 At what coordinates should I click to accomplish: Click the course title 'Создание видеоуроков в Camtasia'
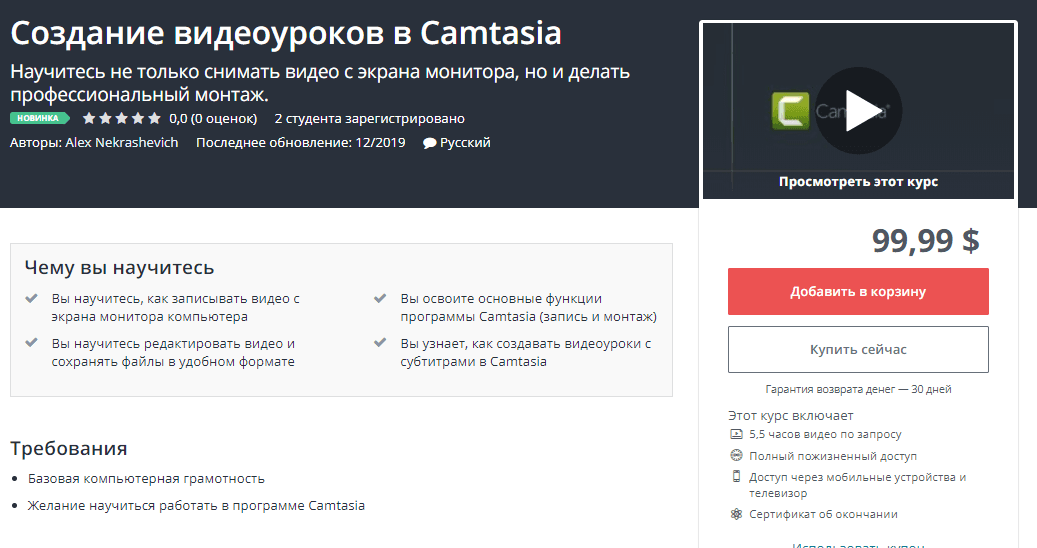pos(286,33)
